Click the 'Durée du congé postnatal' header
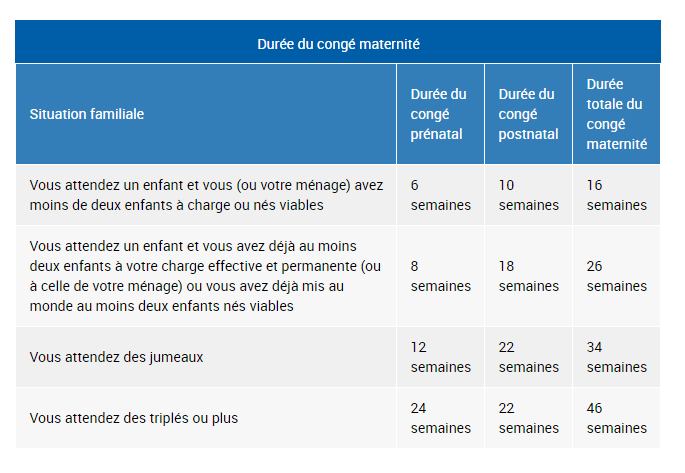 pyautogui.click(x=526, y=114)
